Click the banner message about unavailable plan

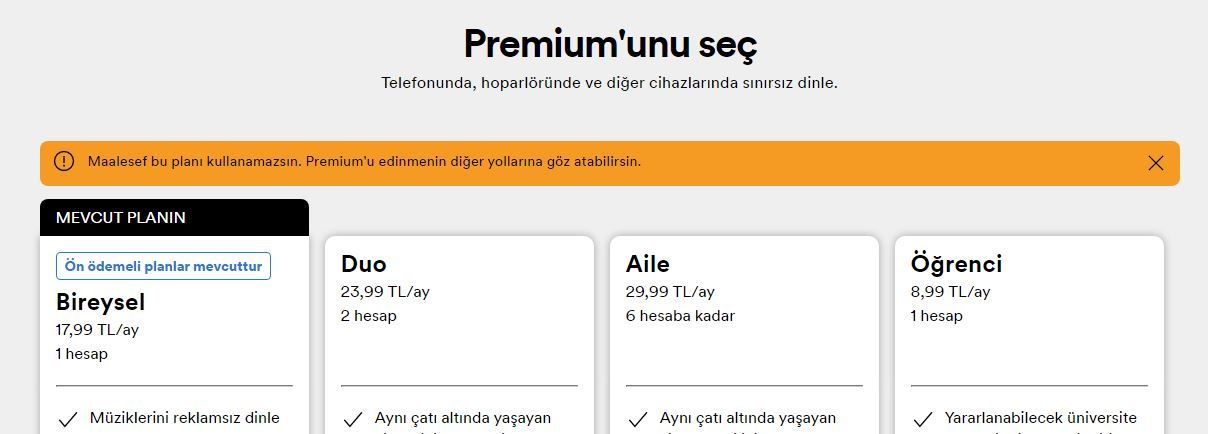click(364, 161)
